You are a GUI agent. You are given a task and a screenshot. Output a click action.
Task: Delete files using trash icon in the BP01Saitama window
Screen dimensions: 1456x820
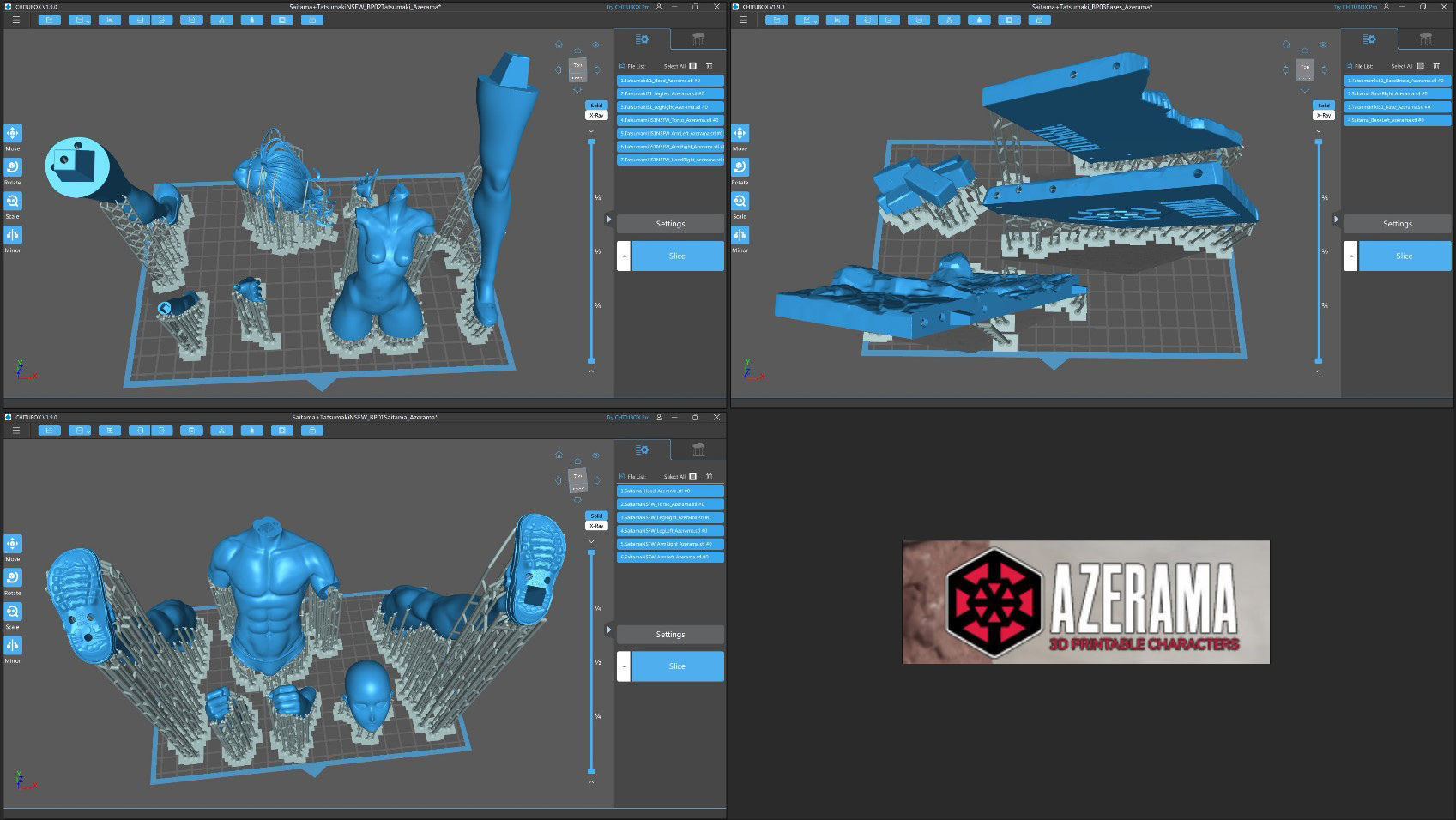coord(709,476)
